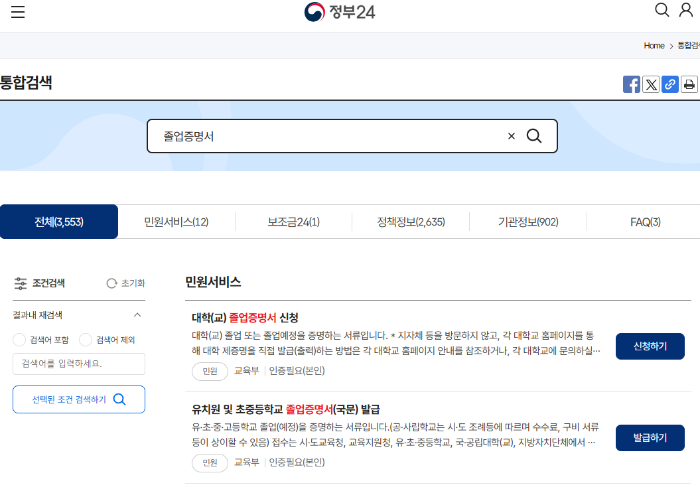The width and height of the screenshot is (700, 487).
Task: Click the 민원서비스 section heading
Action: [213, 282]
